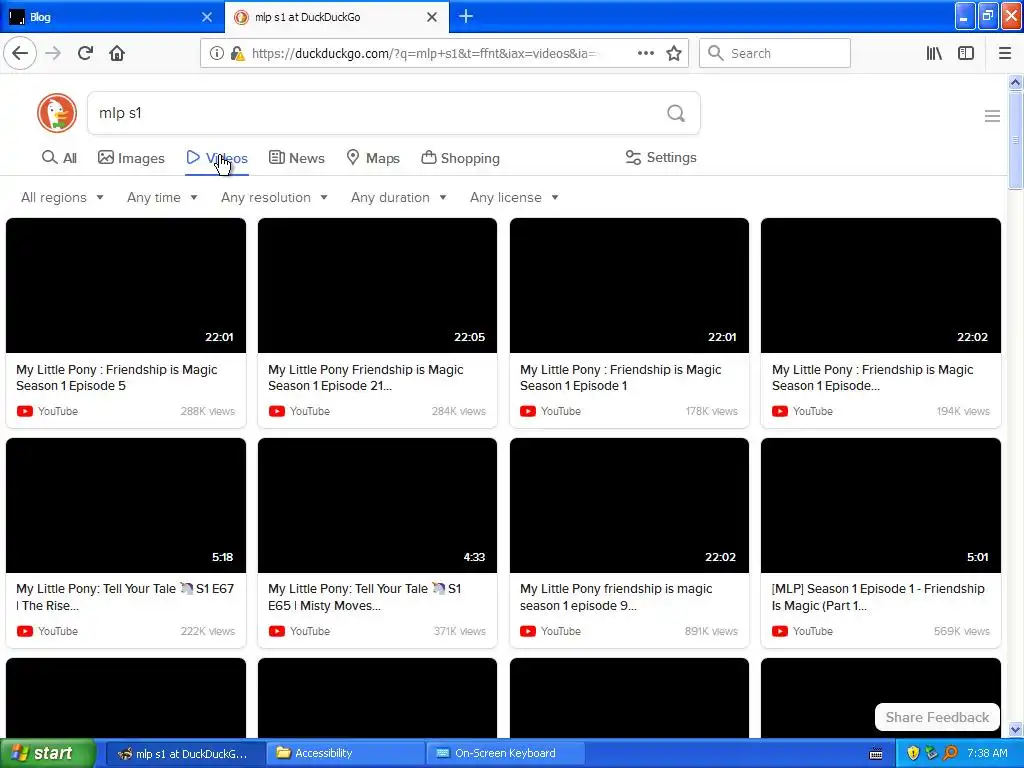The image size is (1024, 768).
Task: Select the All search results tab
Action: tap(59, 158)
